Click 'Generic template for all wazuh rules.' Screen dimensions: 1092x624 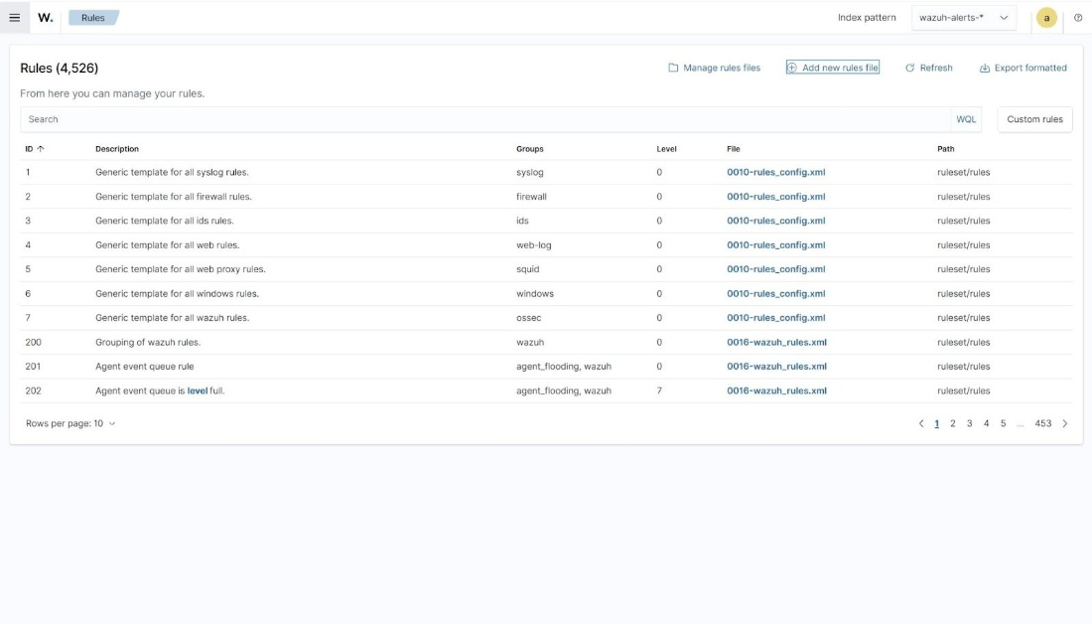click(172, 318)
